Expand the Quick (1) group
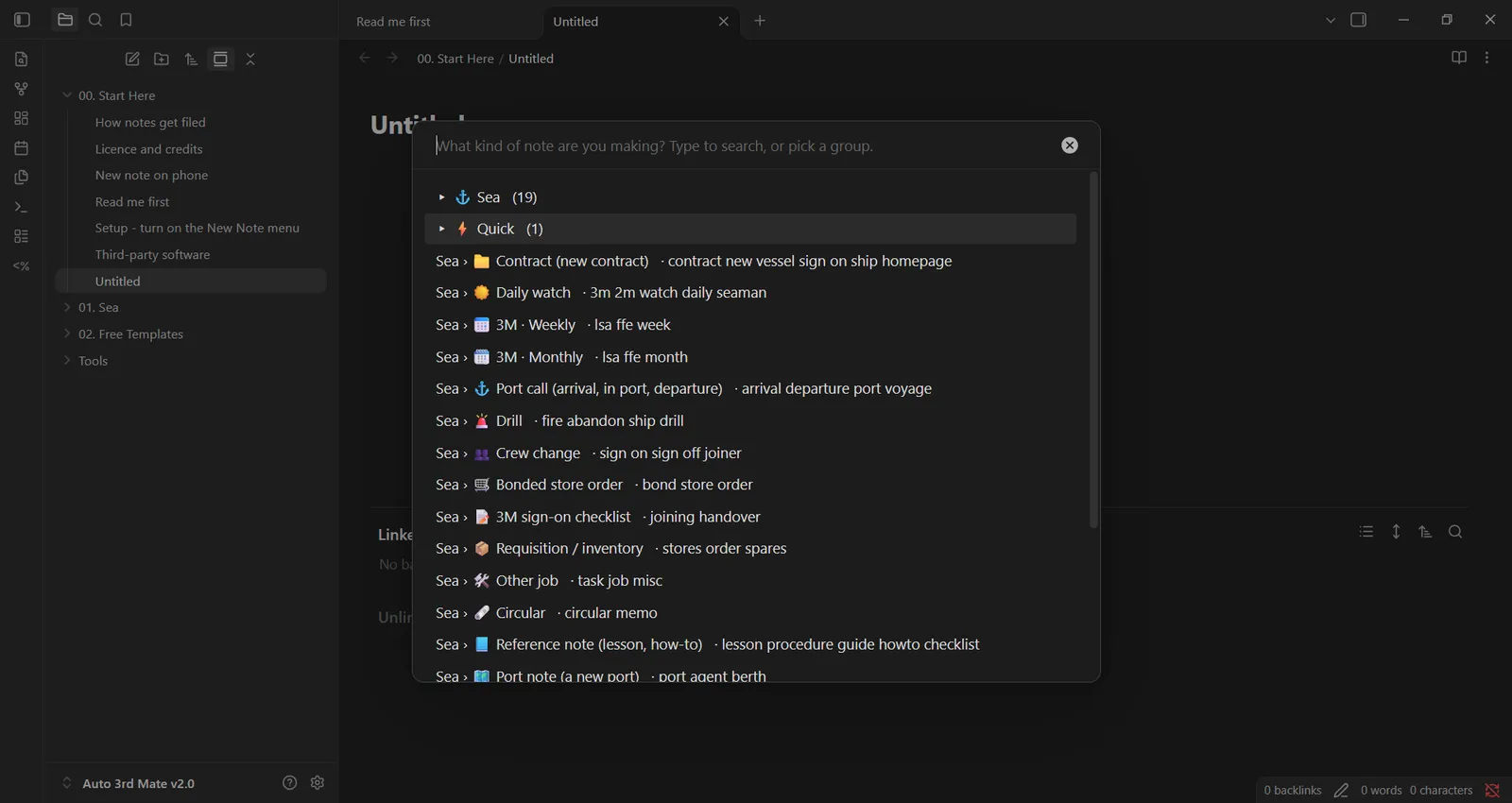 coord(750,229)
